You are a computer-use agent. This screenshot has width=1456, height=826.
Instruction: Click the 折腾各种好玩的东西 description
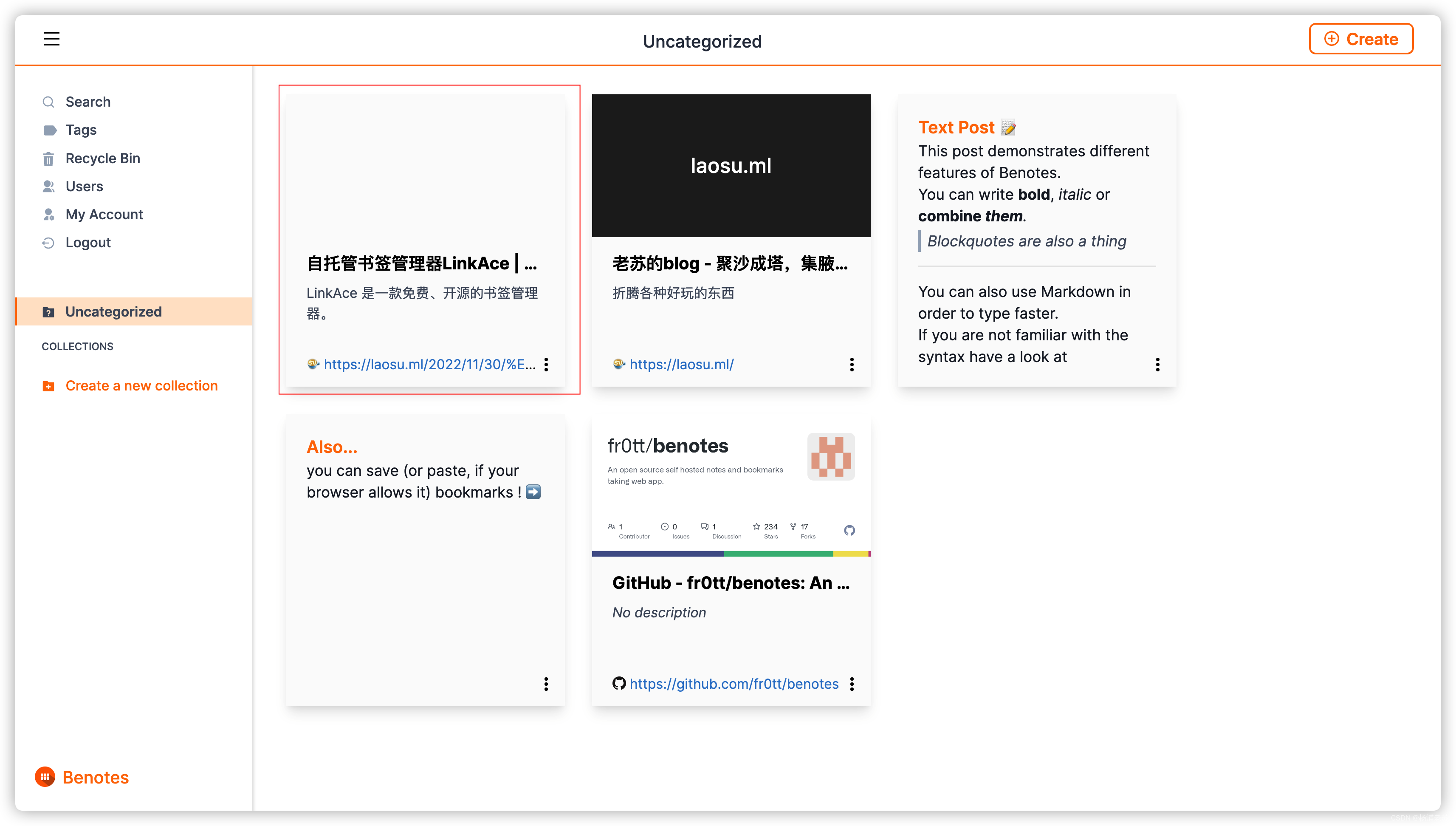(x=673, y=293)
